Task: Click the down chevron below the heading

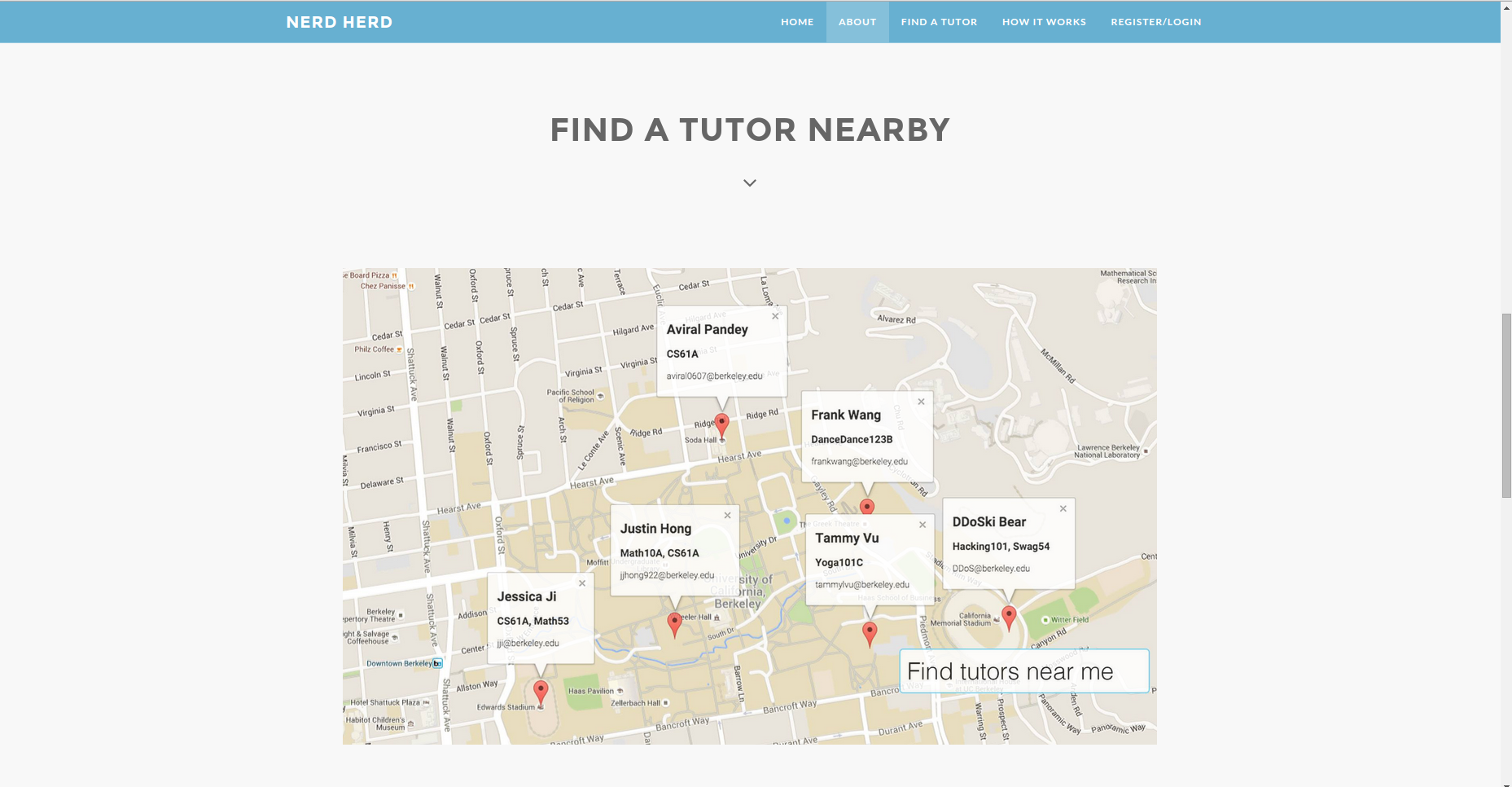Action: pyautogui.click(x=750, y=183)
